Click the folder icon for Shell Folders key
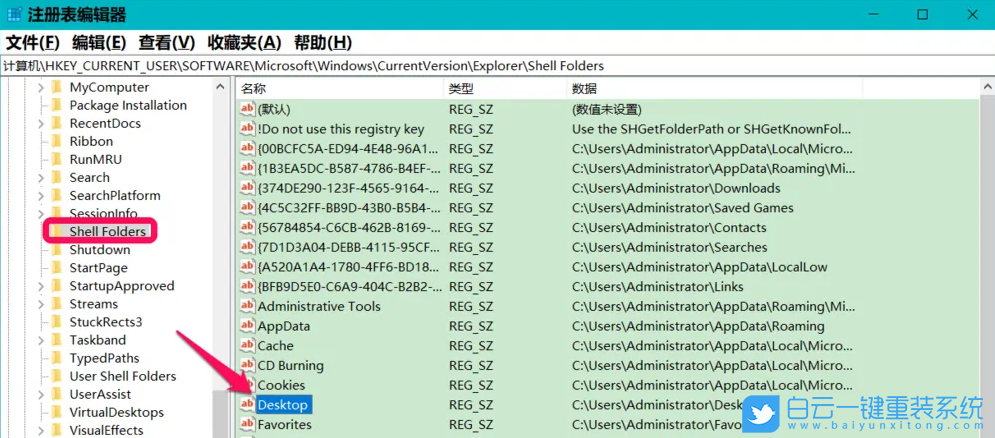 pyautogui.click(x=57, y=232)
